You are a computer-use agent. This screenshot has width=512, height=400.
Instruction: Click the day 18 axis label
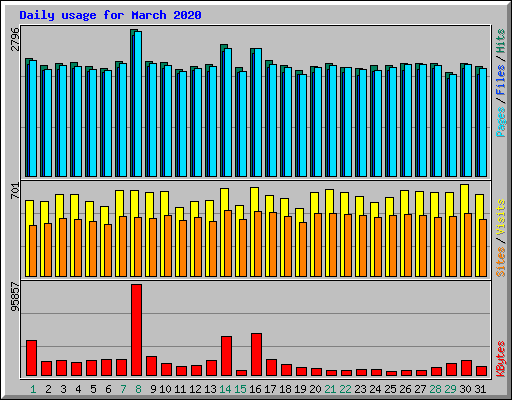(x=285, y=389)
